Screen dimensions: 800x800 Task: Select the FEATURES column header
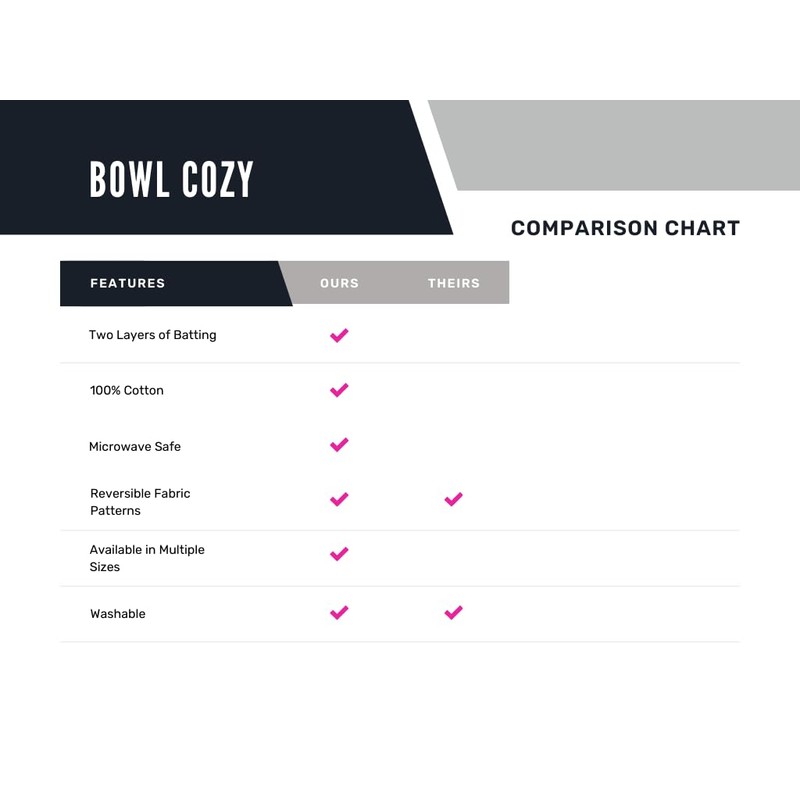[128, 283]
